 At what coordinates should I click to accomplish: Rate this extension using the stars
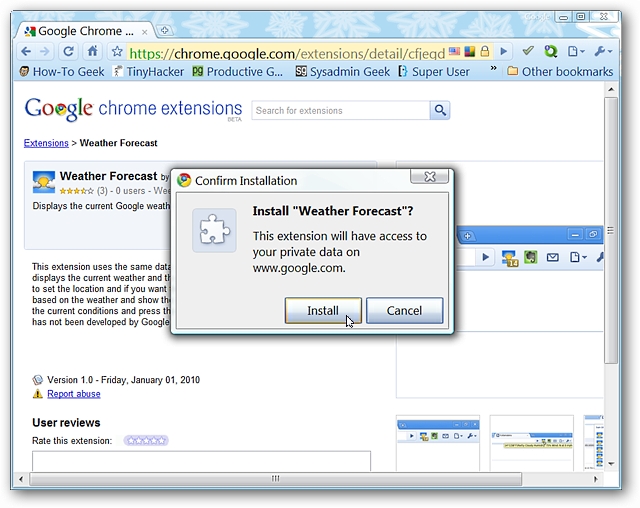click(146, 441)
